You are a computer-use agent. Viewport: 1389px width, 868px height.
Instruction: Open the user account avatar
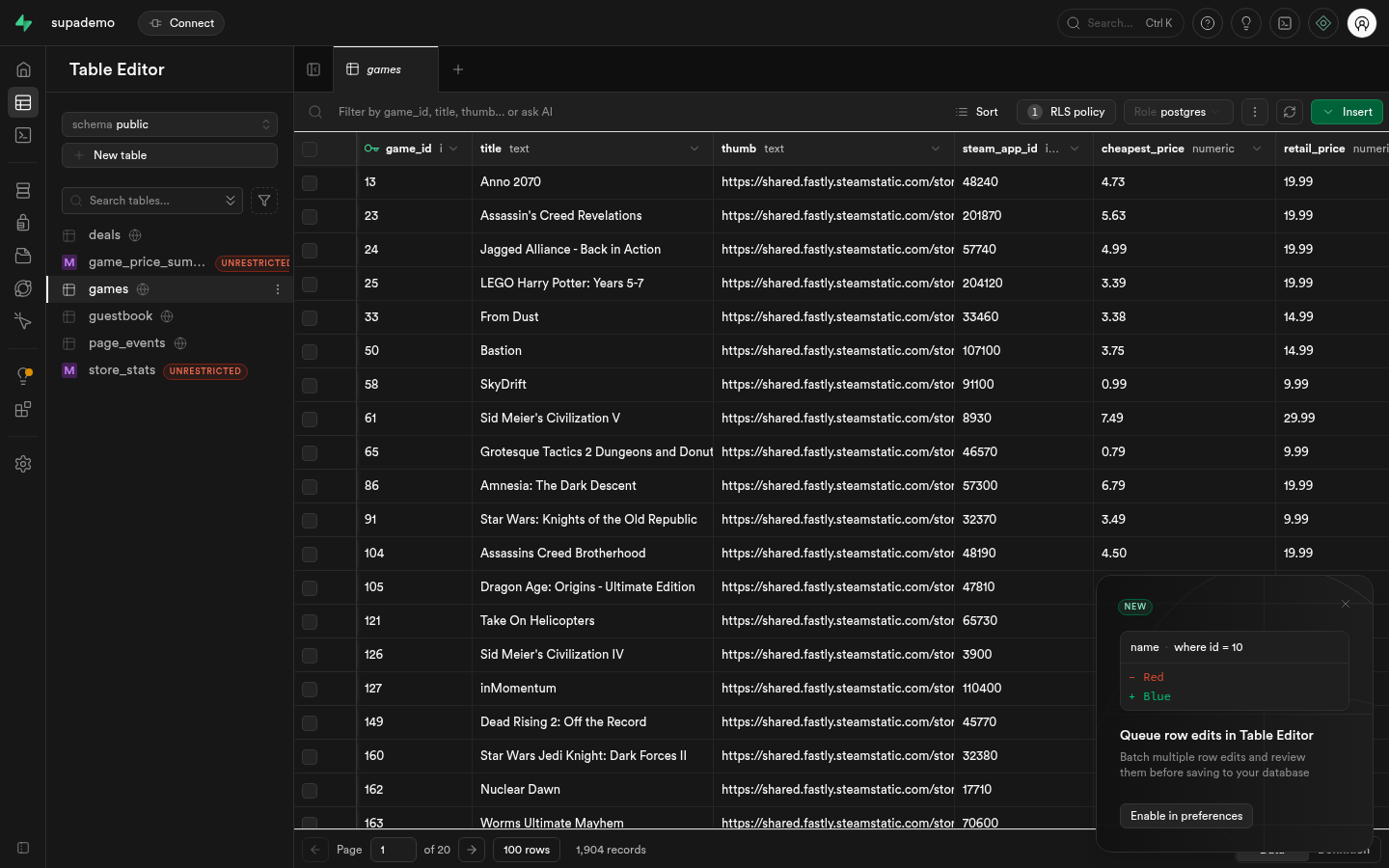tap(1362, 23)
